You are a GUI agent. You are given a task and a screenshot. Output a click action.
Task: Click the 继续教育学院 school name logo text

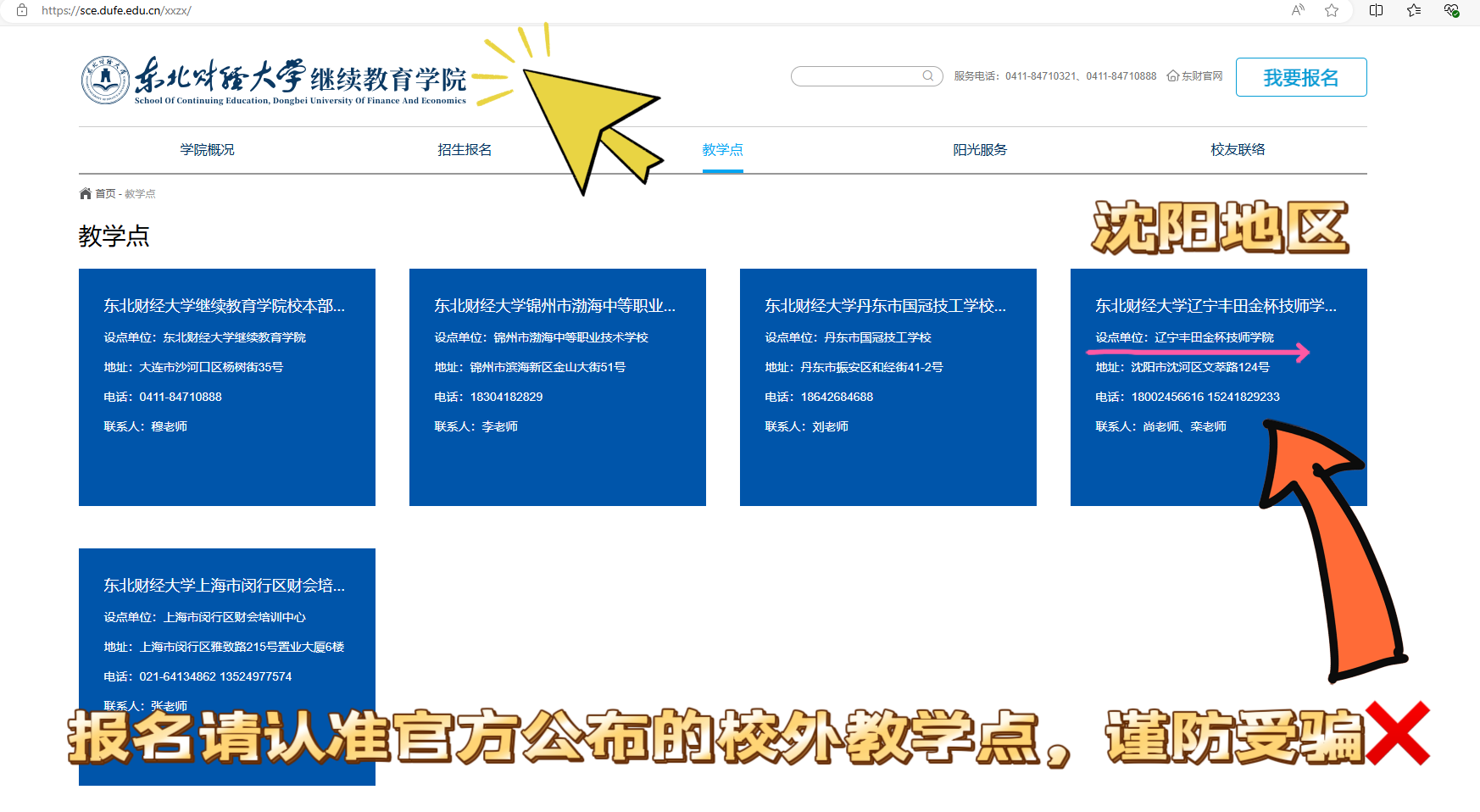[388, 80]
